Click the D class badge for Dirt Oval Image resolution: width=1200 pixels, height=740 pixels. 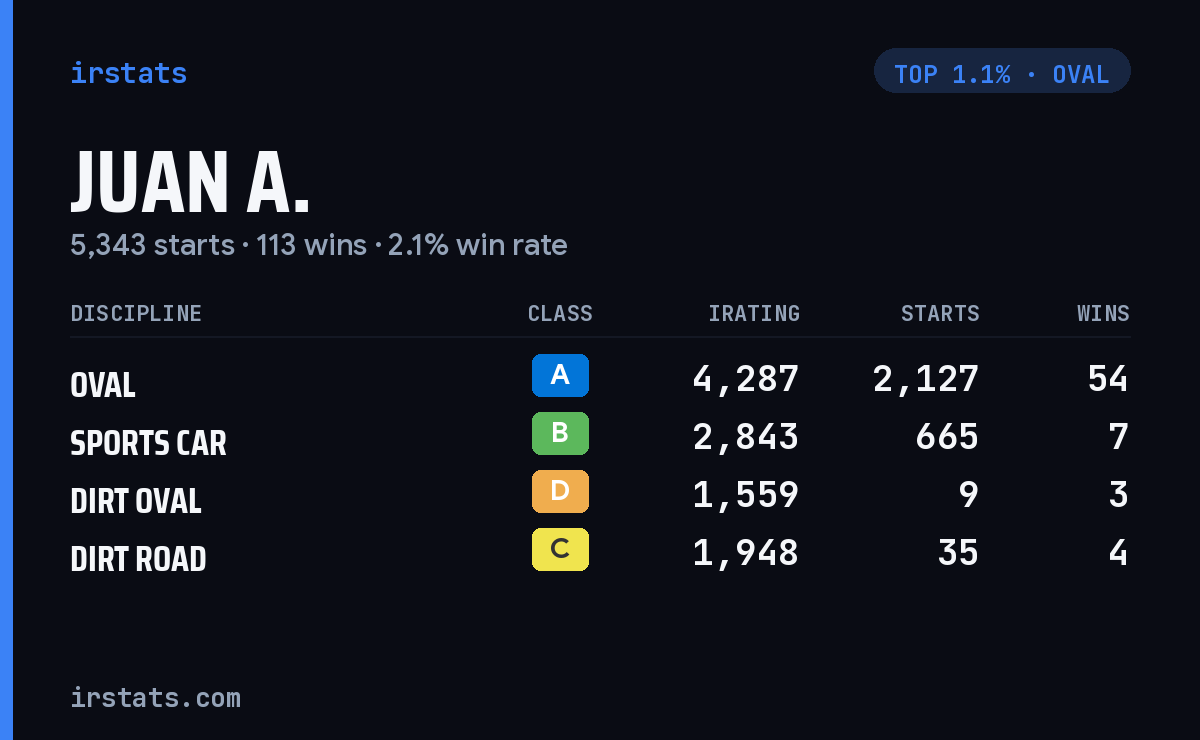pyautogui.click(x=560, y=492)
